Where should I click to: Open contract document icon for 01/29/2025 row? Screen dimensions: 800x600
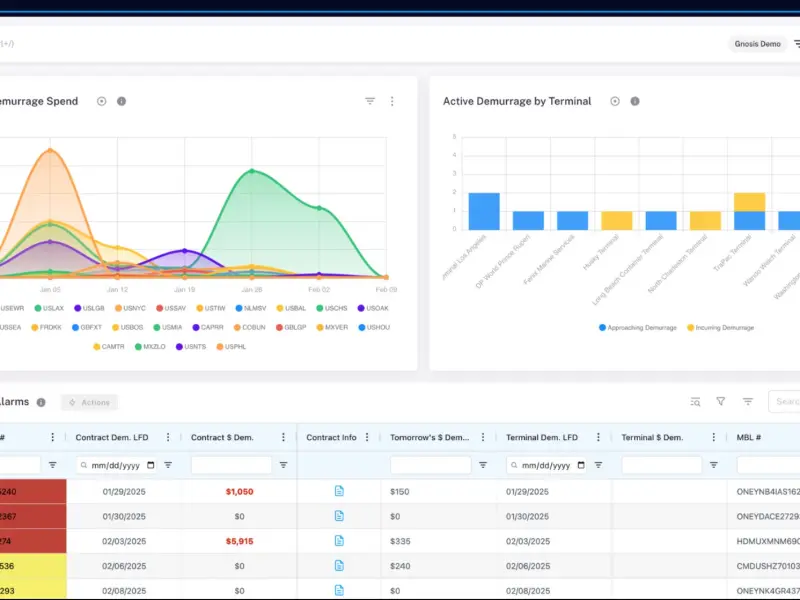pos(339,491)
